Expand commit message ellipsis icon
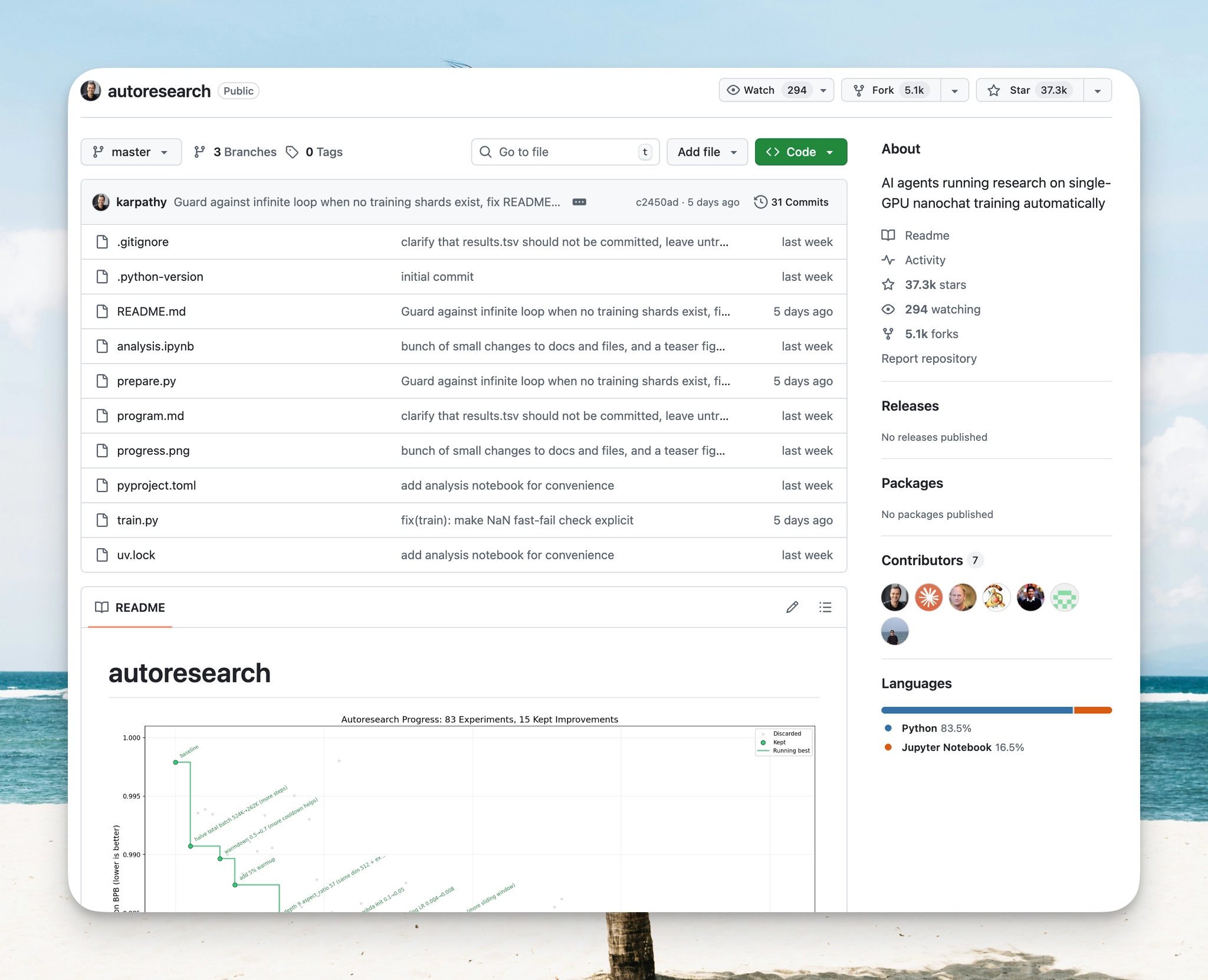 (579, 202)
